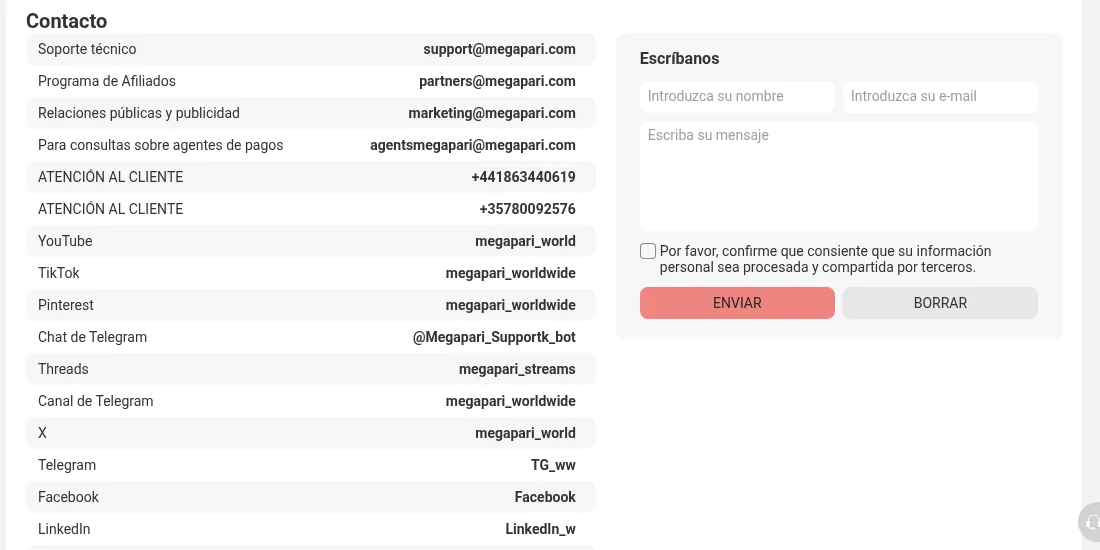The height and width of the screenshot is (550, 1100).
Task: Call the +441863440619 phone number
Action: click(x=523, y=177)
